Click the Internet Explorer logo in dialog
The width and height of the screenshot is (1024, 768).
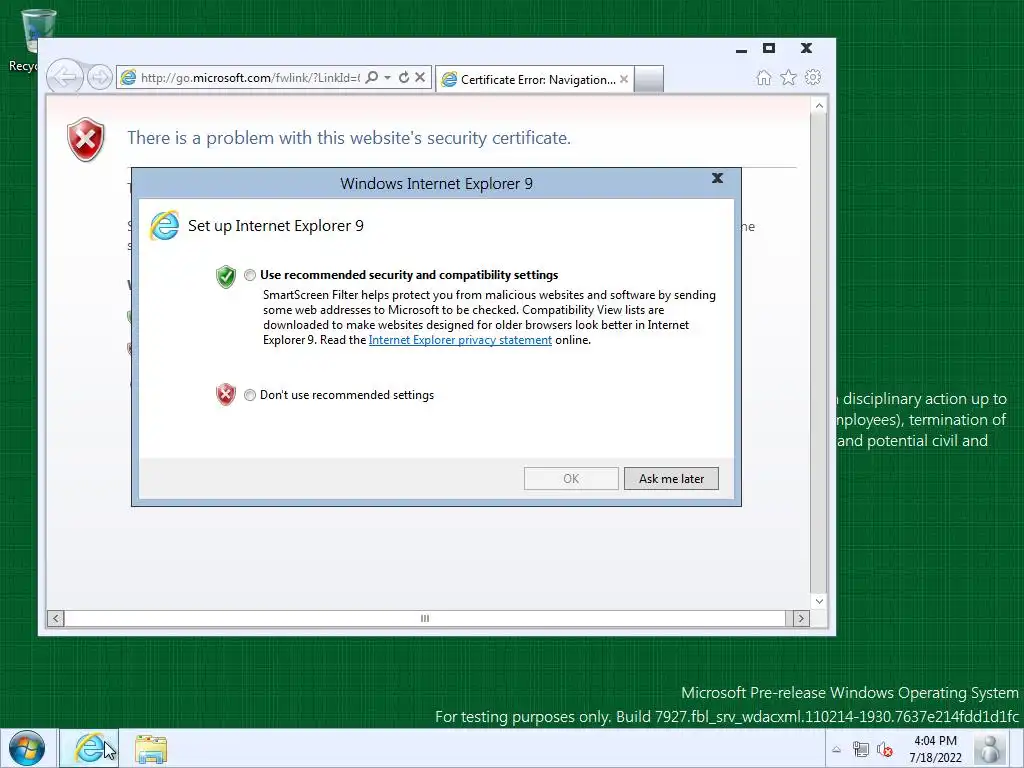(x=165, y=226)
